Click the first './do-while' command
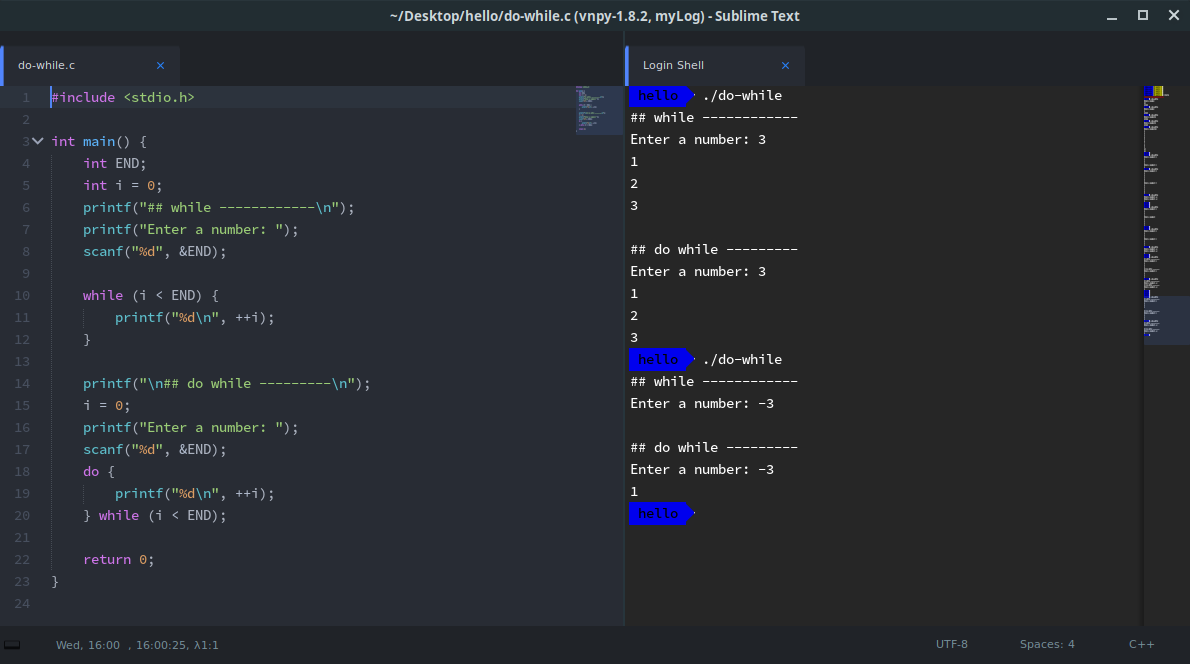1190x664 pixels. pos(742,96)
